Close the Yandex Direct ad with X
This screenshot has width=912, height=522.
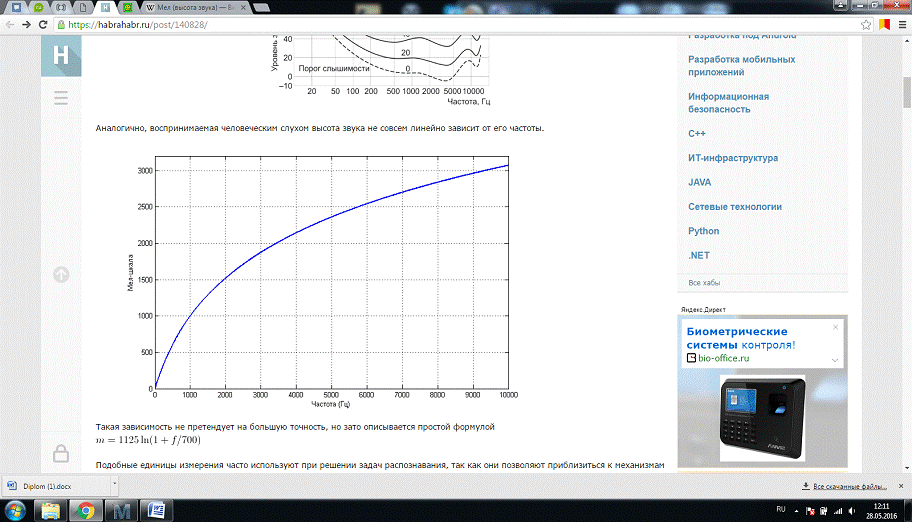[835, 327]
